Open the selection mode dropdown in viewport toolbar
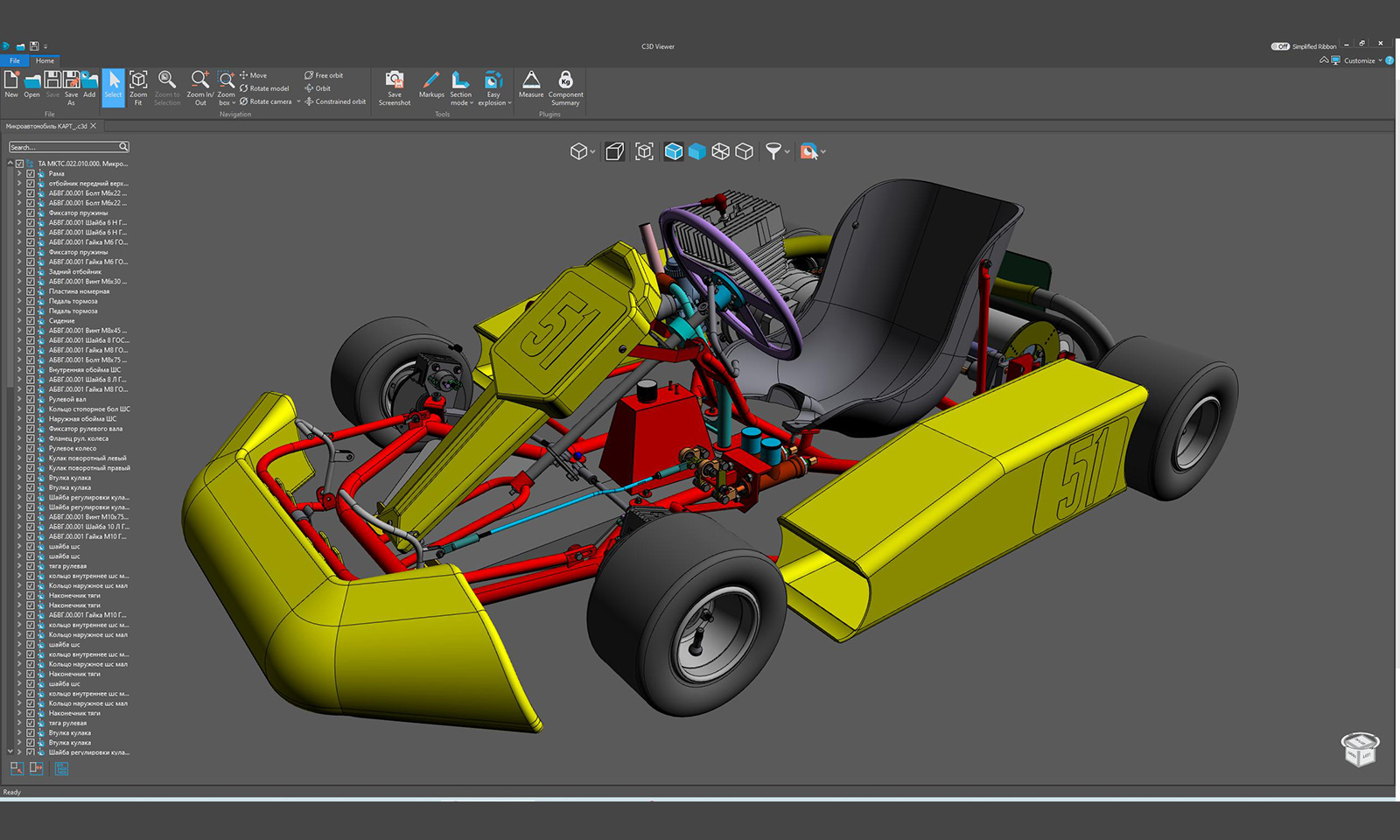 pos(822,152)
